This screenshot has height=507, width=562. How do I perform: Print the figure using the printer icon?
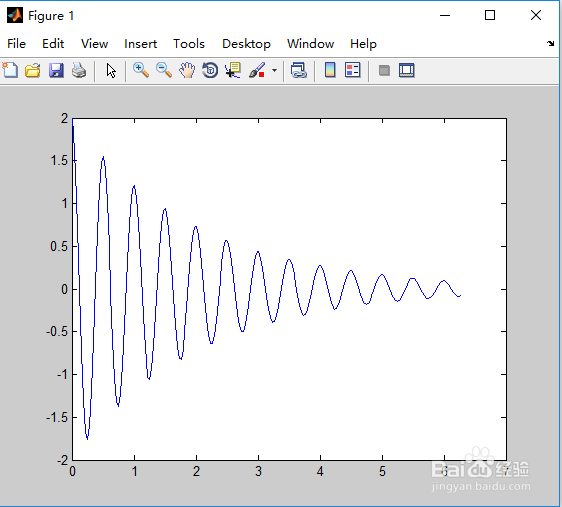[79, 70]
